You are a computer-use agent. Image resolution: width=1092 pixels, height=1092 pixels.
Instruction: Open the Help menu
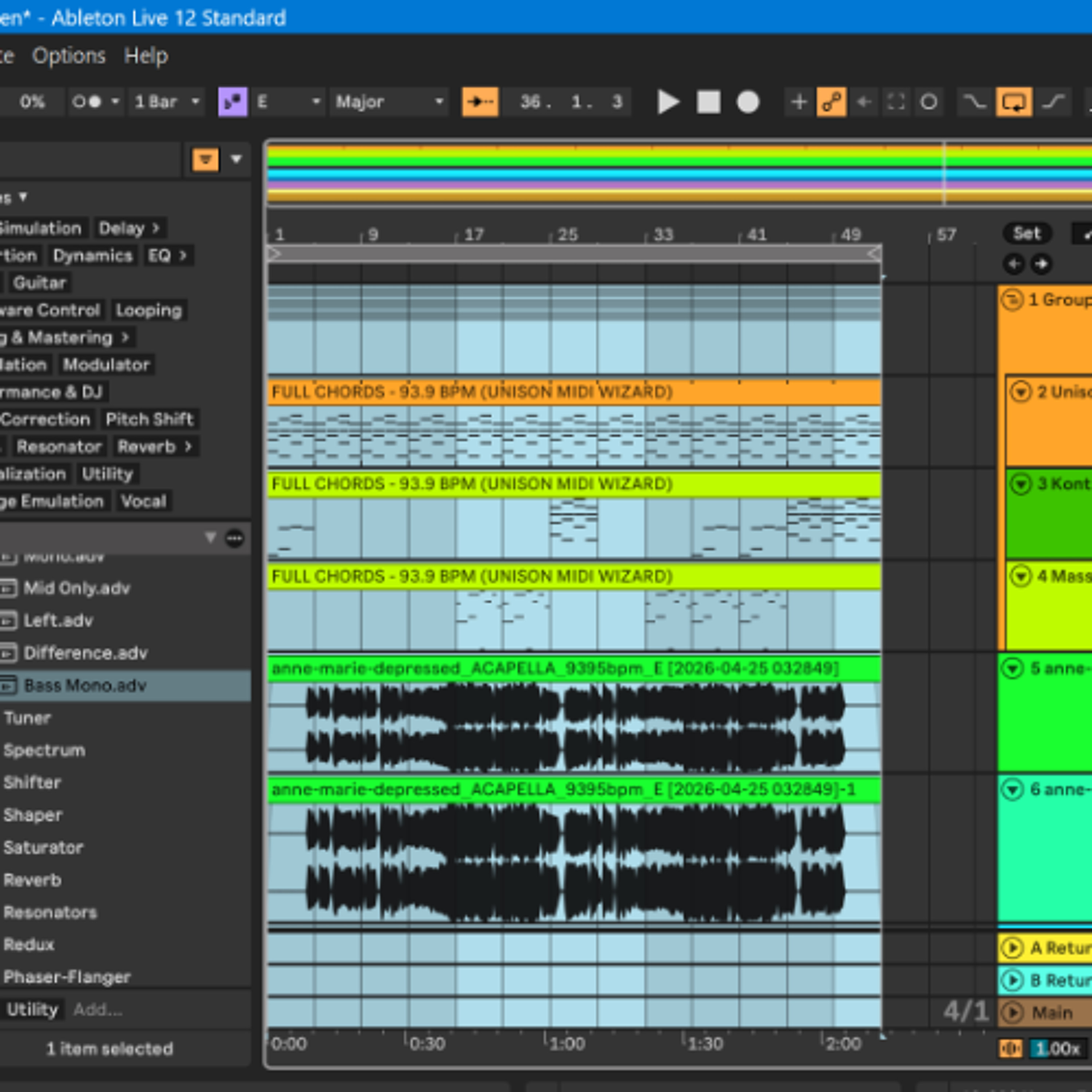coord(146,55)
